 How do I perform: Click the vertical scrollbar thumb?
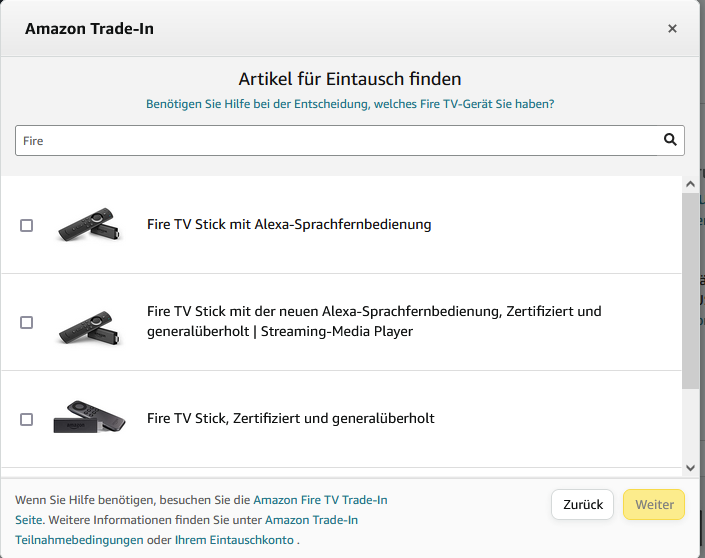690,290
